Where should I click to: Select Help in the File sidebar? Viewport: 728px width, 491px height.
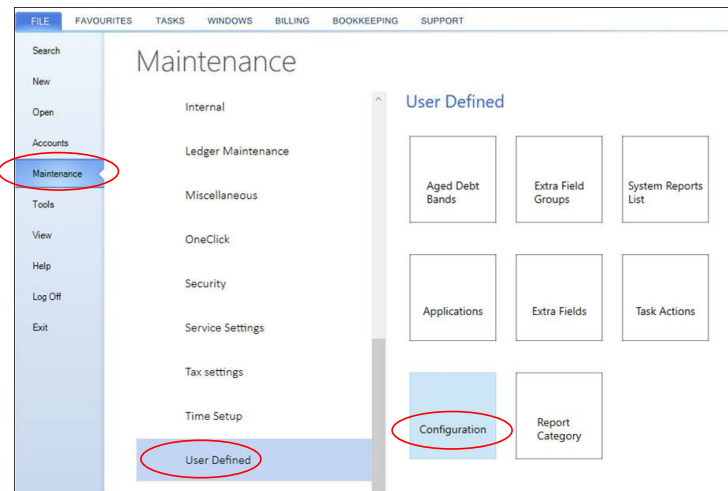[42, 266]
